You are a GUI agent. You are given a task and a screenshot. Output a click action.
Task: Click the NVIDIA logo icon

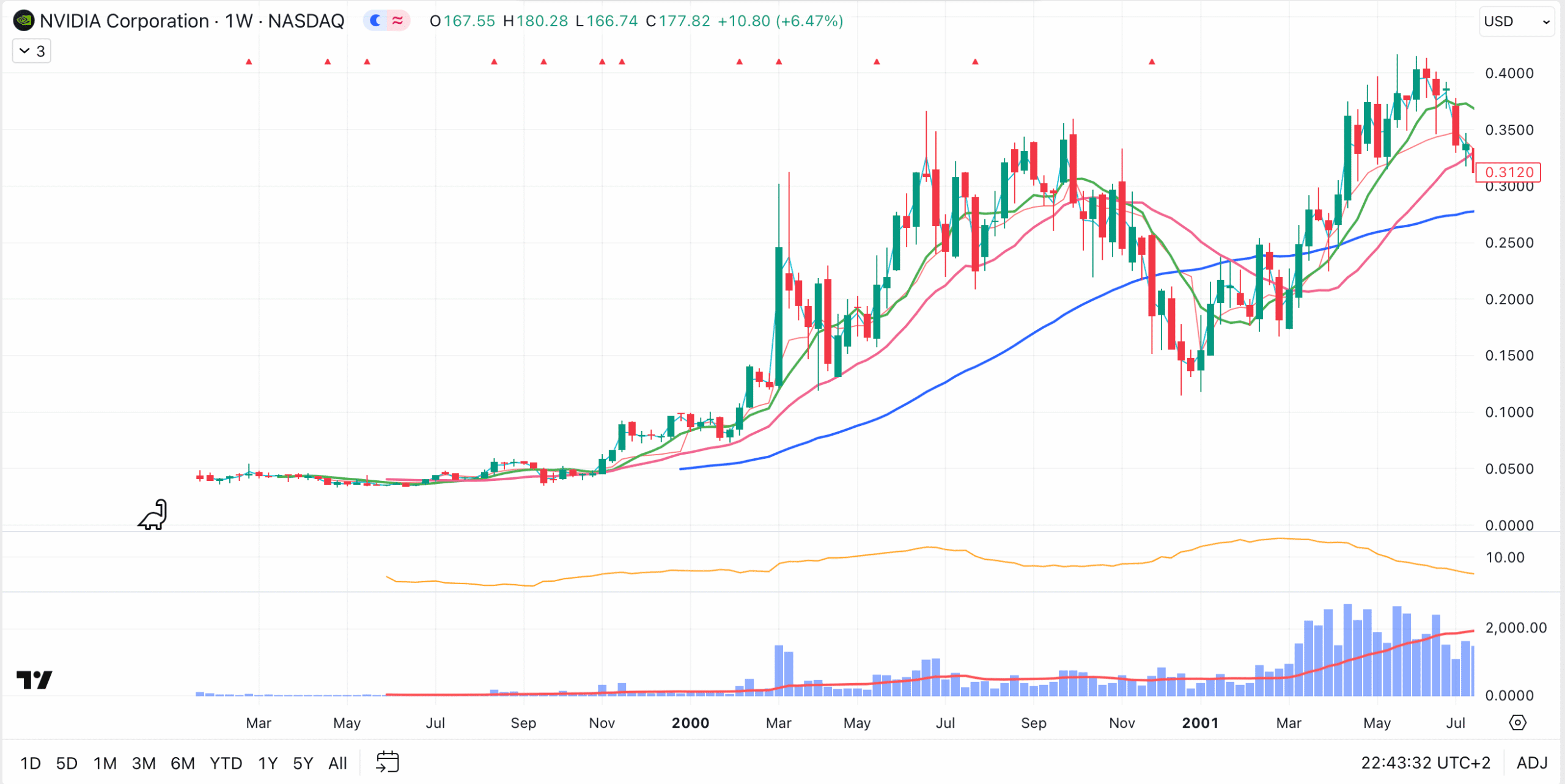[23, 21]
